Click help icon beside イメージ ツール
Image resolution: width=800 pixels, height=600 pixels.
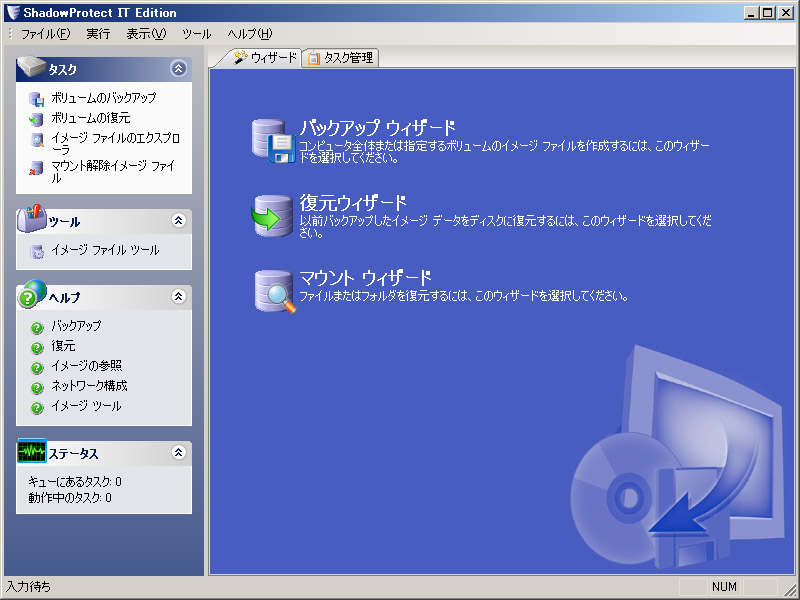(x=37, y=408)
